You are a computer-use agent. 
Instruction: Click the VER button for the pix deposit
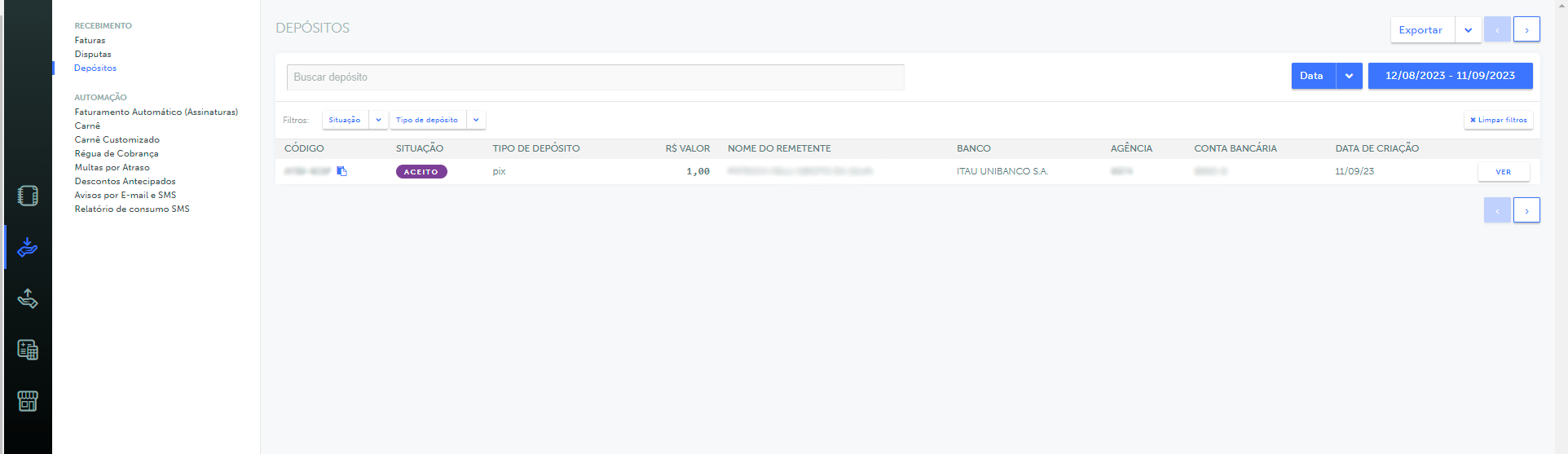(1504, 172)
